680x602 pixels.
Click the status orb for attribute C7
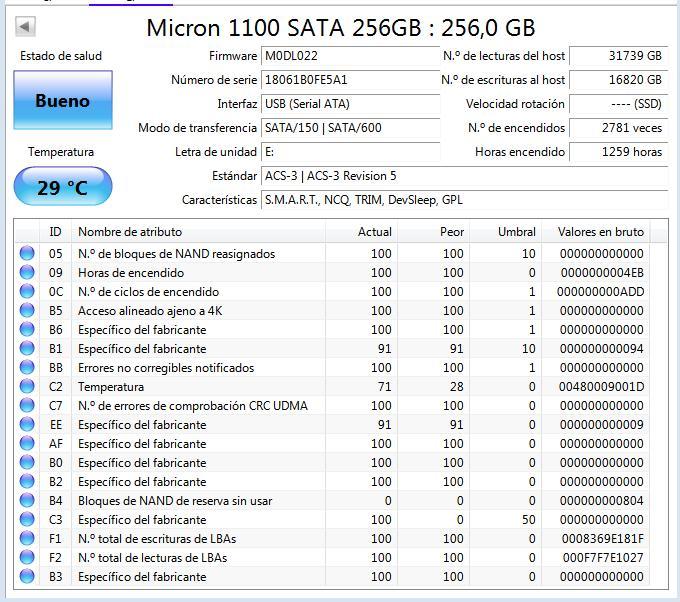coord(27,405)
